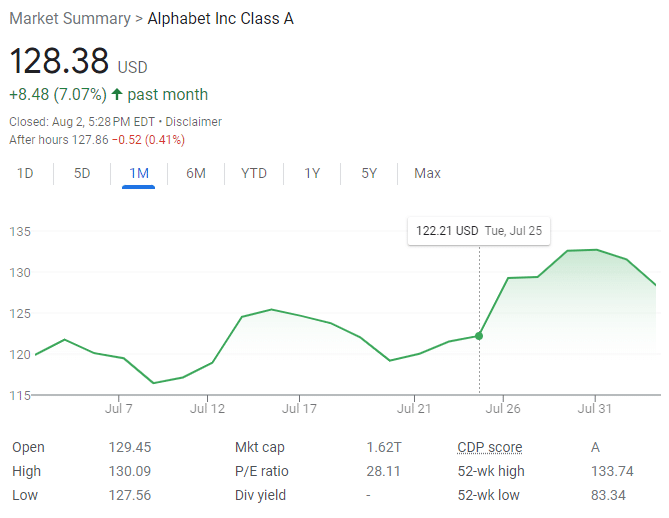This screenshot has width=669, height=518.
Task: Show the 6M chart range
Action: pos(196,173)
